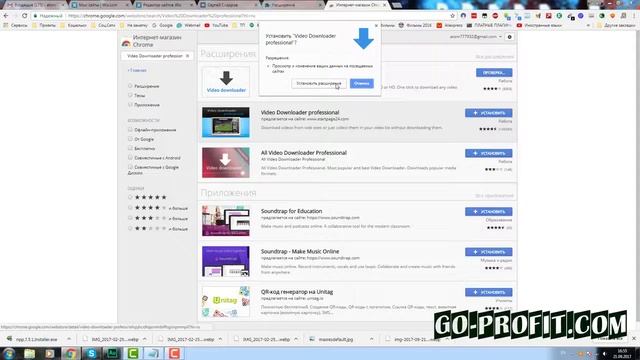The width and height of the screenshot is (640, 360).
Task: Clear the store search box with X
Action: 187,56
